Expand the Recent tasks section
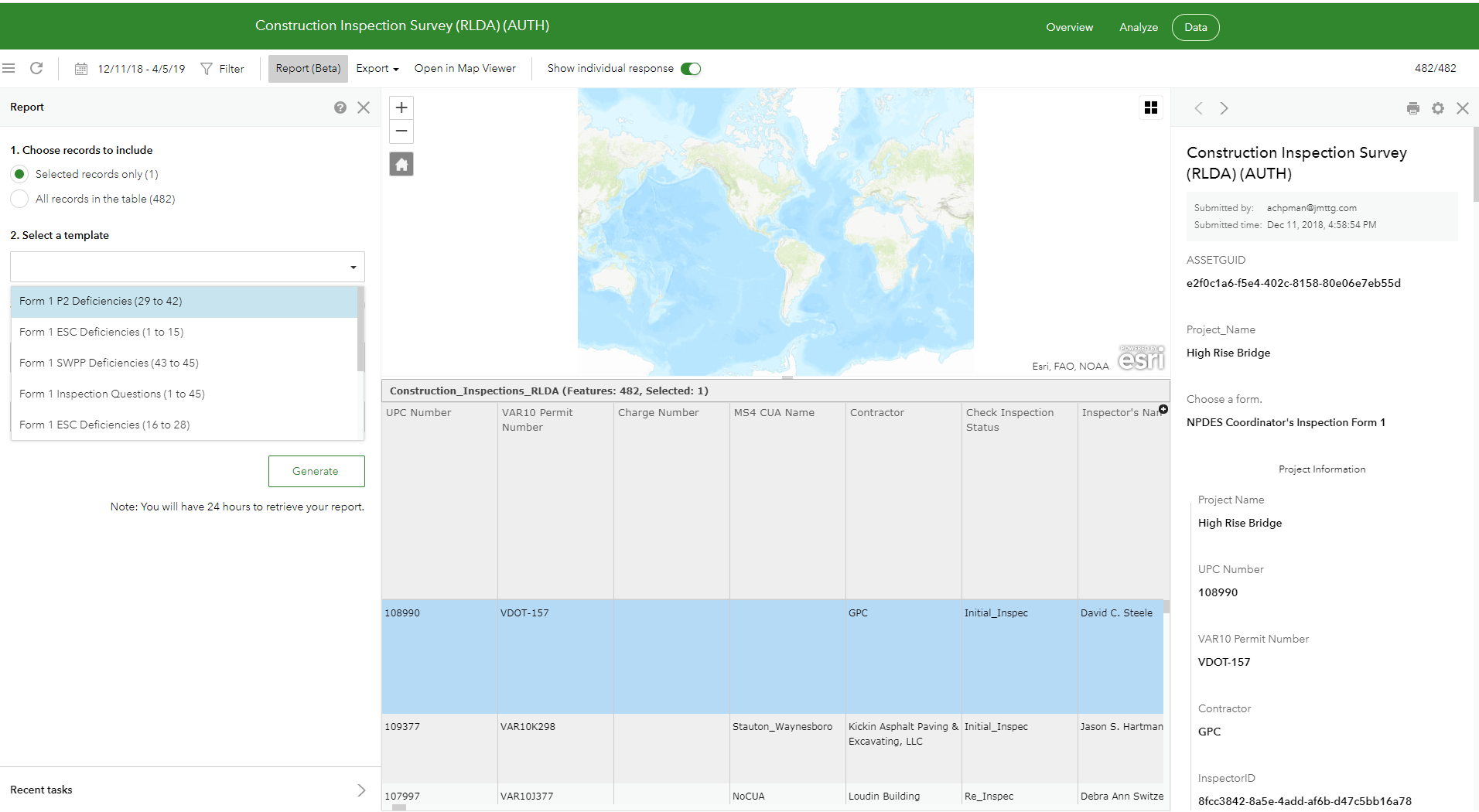This screenshot has width=1479, height=812. (360, 790)
